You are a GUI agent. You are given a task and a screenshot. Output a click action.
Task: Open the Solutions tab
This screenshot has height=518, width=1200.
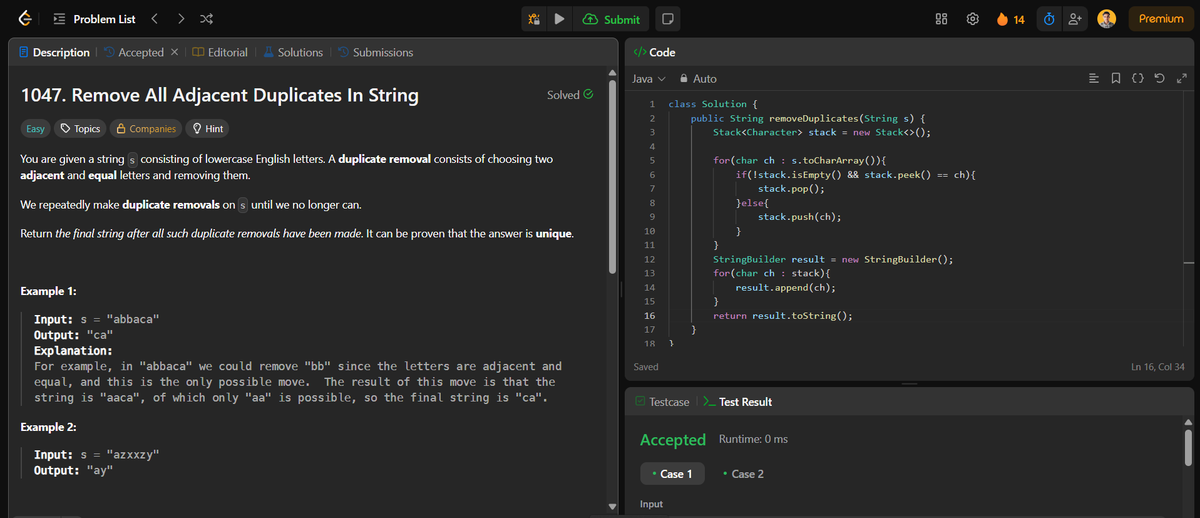(x=293, y=52)
